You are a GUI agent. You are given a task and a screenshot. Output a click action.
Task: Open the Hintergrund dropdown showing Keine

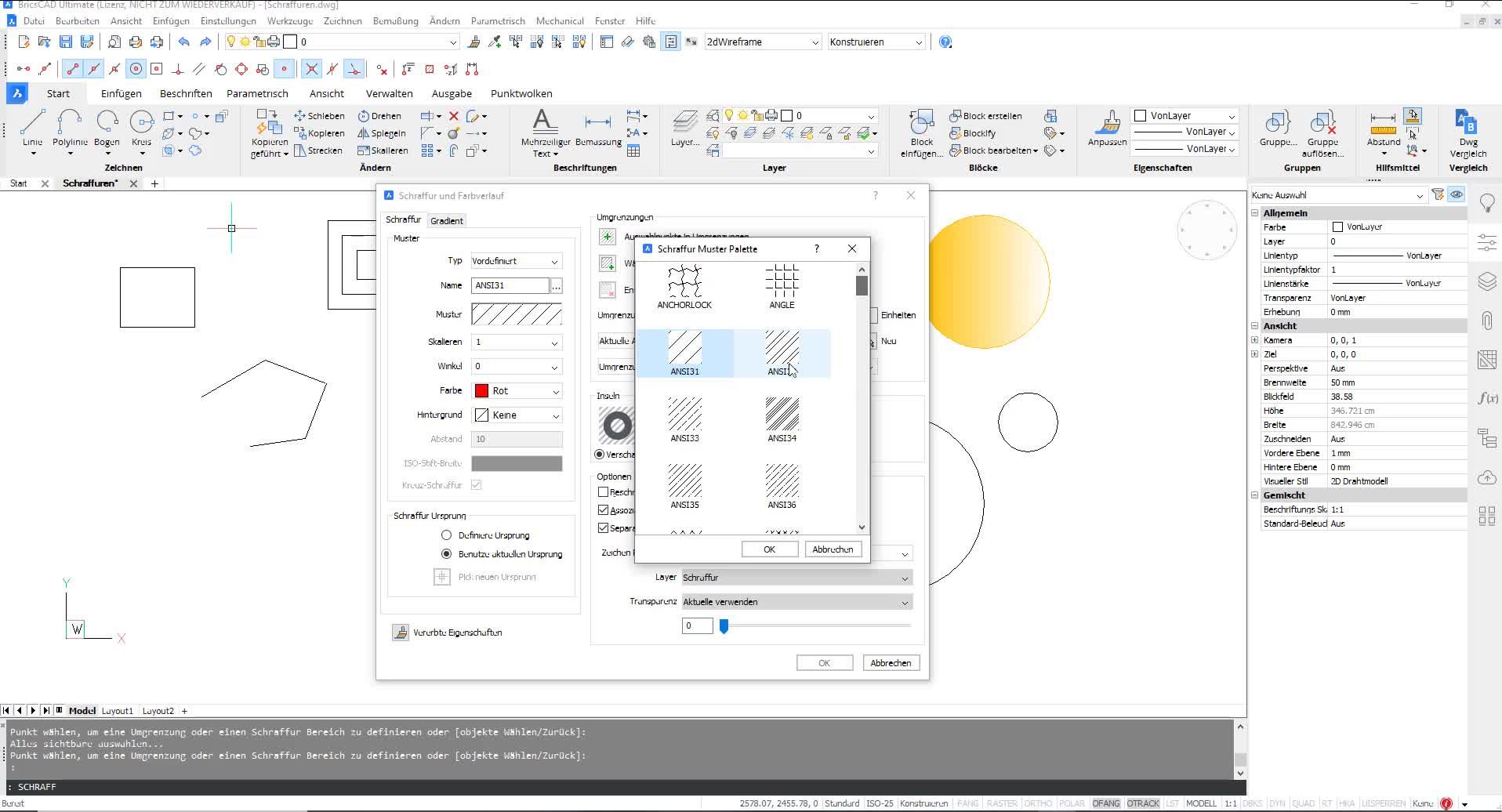point(517,415)
